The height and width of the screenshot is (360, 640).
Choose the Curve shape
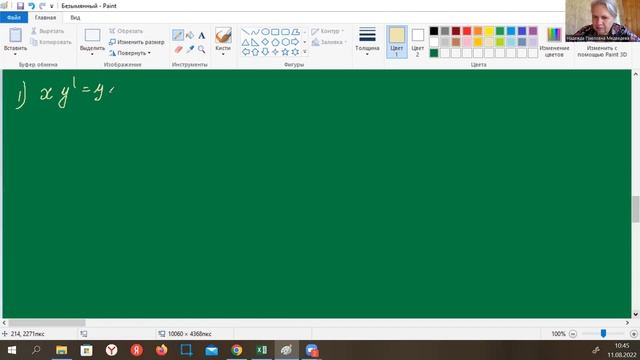coord(255,32)
